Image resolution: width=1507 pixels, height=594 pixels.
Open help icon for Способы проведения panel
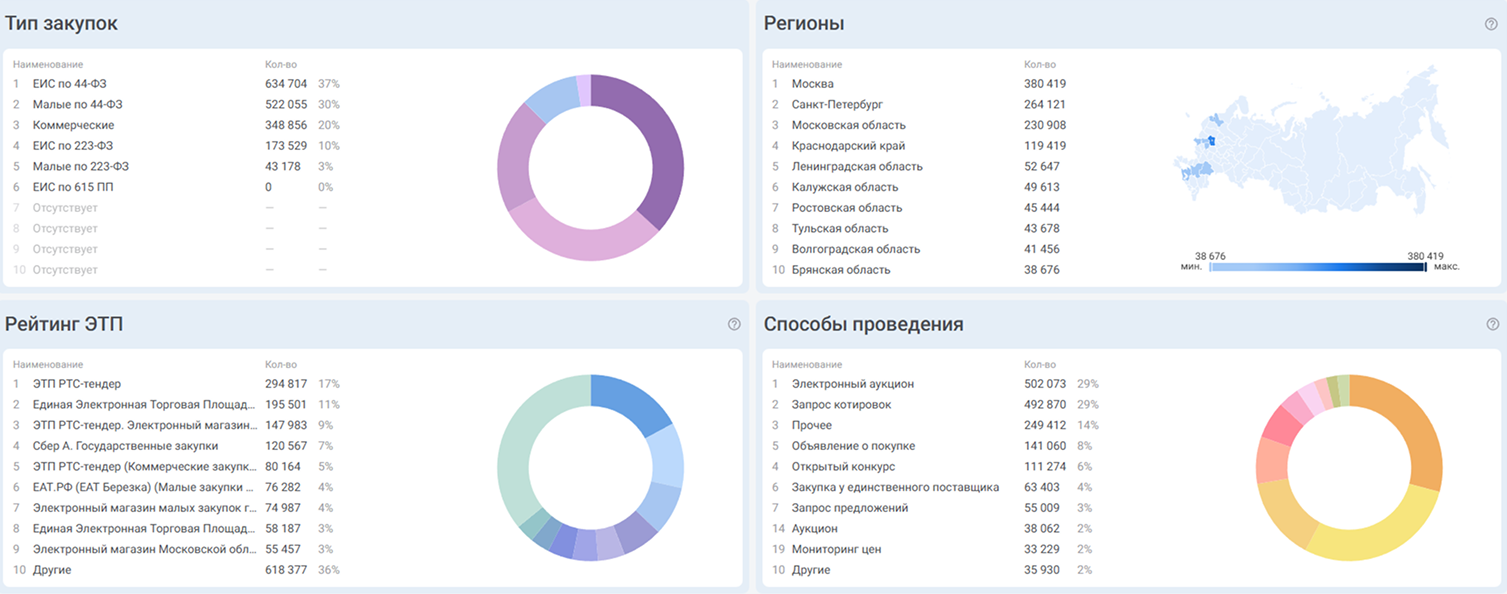(1492, 324)
